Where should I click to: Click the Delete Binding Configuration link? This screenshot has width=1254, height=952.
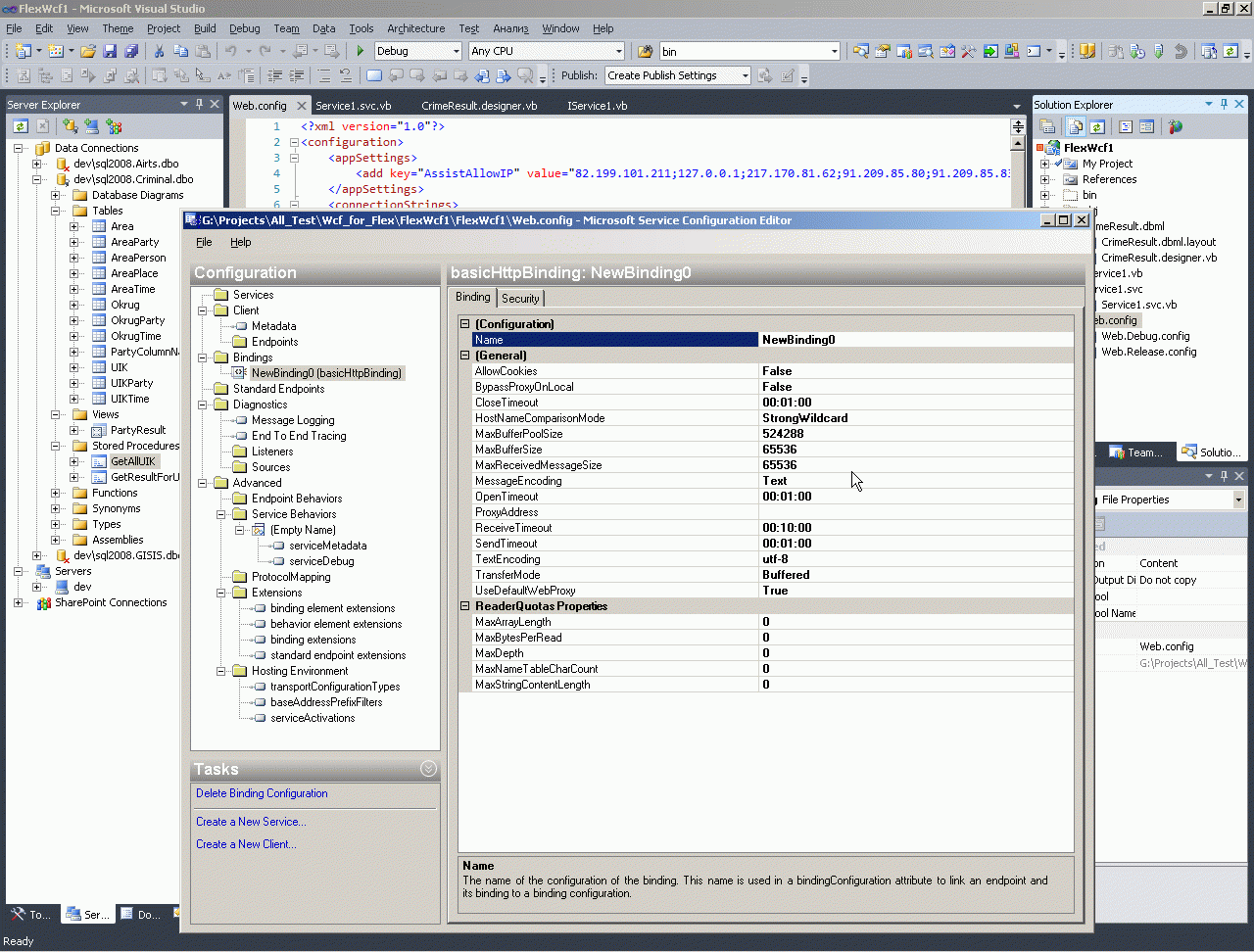coord(262,793)
